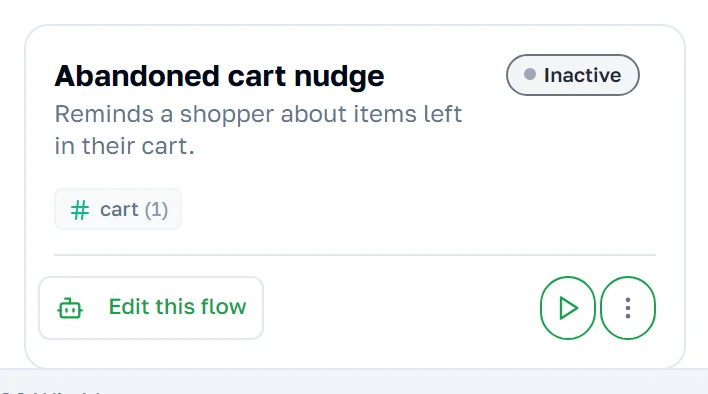Image resolution: width=708 pixels, height=394 pixels.
Task: Click the robot icon beside Edit this flow
Action: [x=70, y=308]
